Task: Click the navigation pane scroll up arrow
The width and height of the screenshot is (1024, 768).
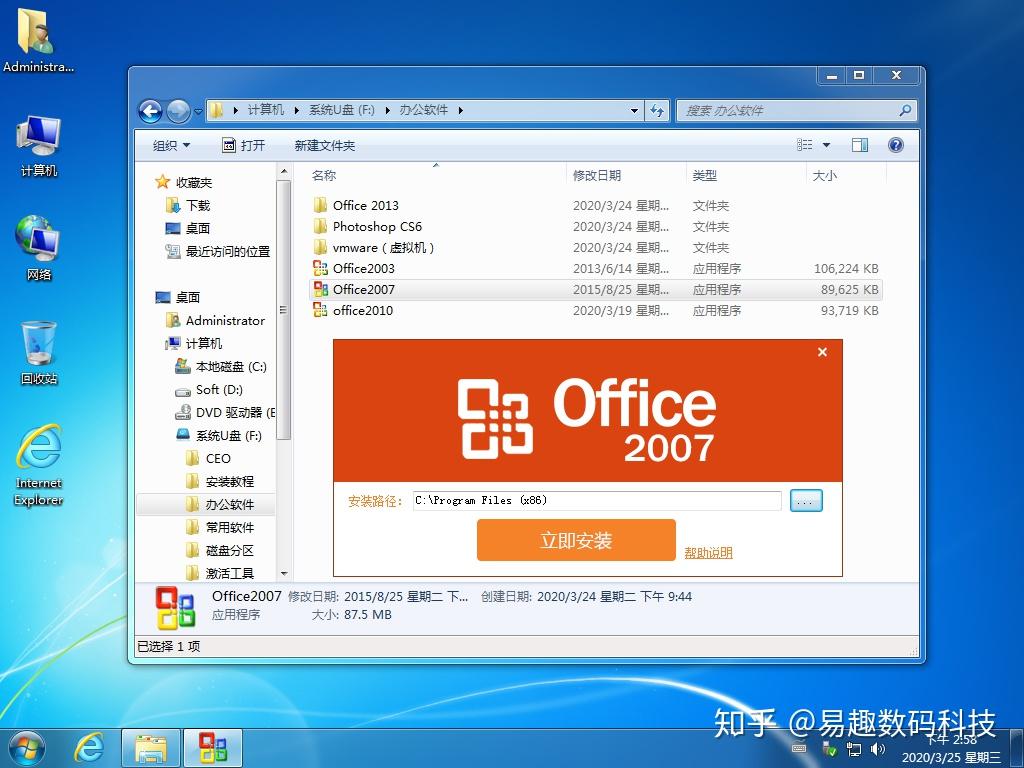Action: [x=283, y=172]
